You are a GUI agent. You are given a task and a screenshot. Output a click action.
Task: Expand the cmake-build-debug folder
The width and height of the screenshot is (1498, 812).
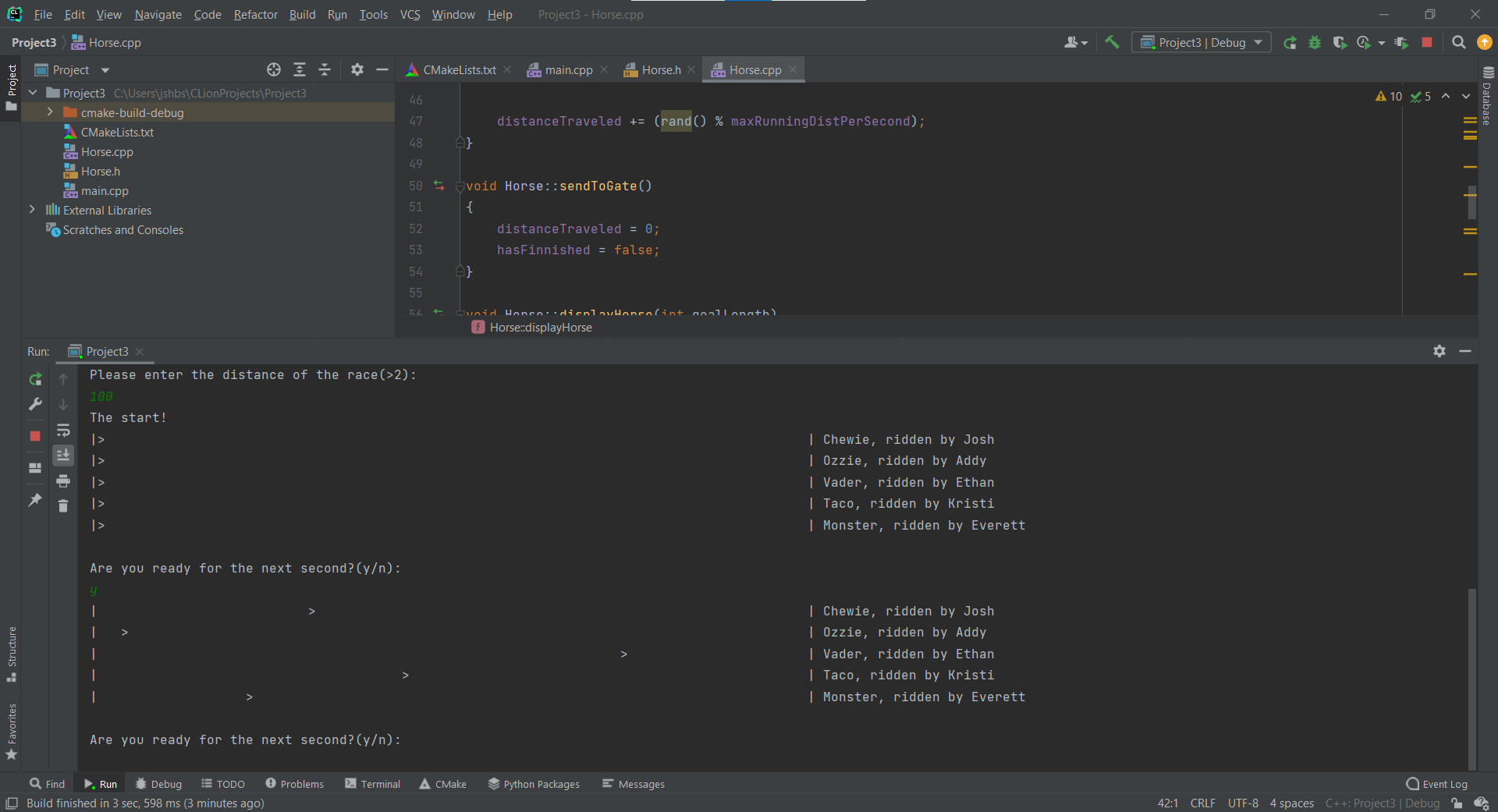click(x=49, y=112)
